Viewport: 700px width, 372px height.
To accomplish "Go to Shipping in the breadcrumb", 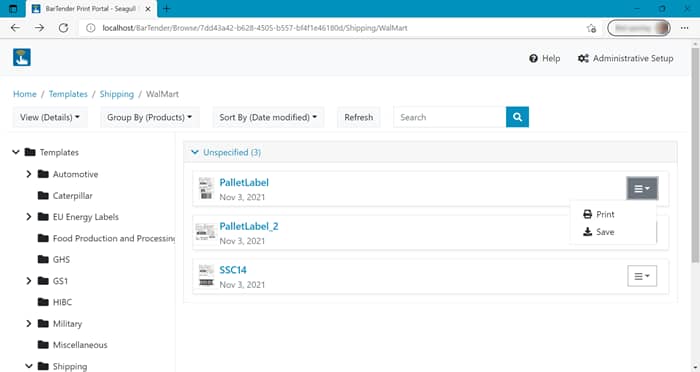I will pos(117,94).
